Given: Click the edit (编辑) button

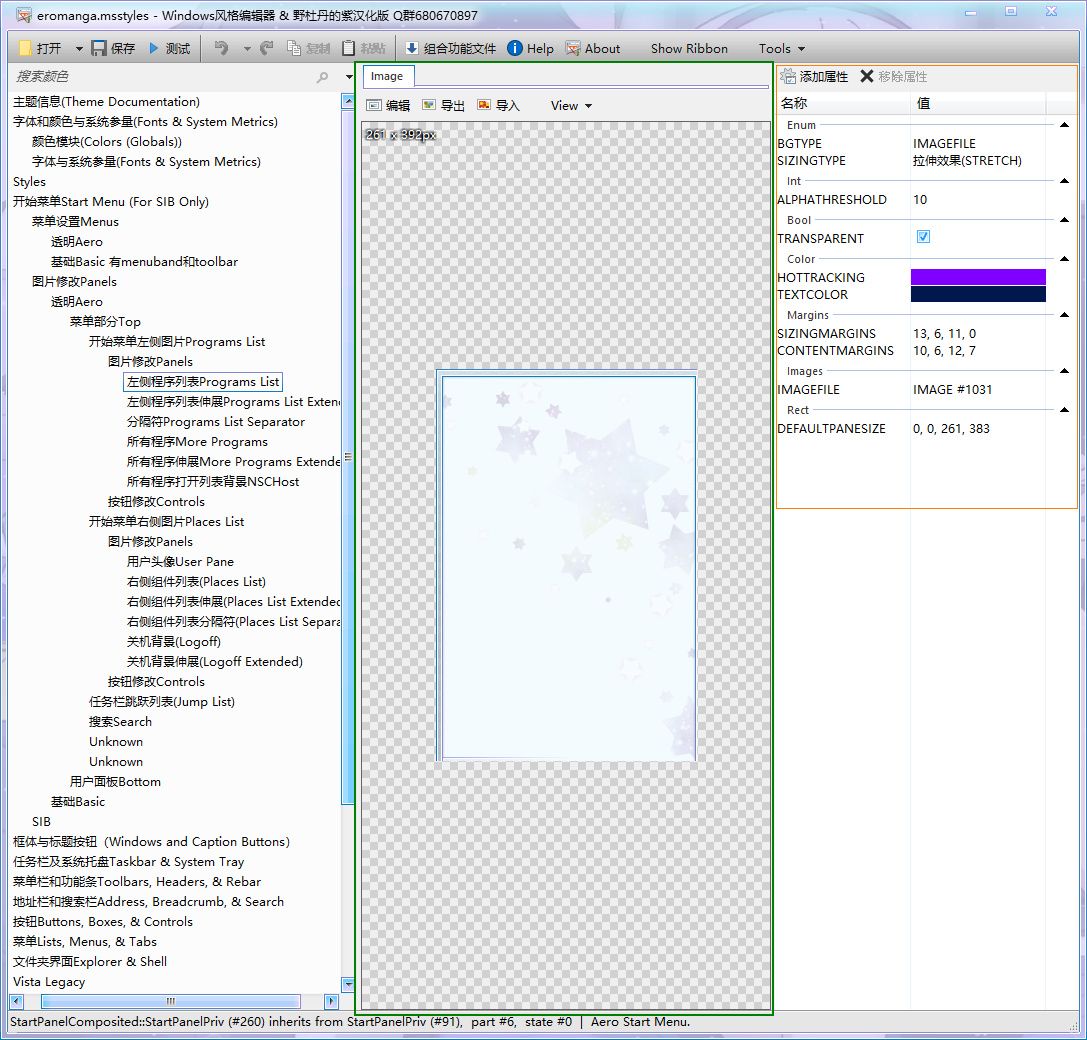Looking at the screenshot, I should 388,105.
